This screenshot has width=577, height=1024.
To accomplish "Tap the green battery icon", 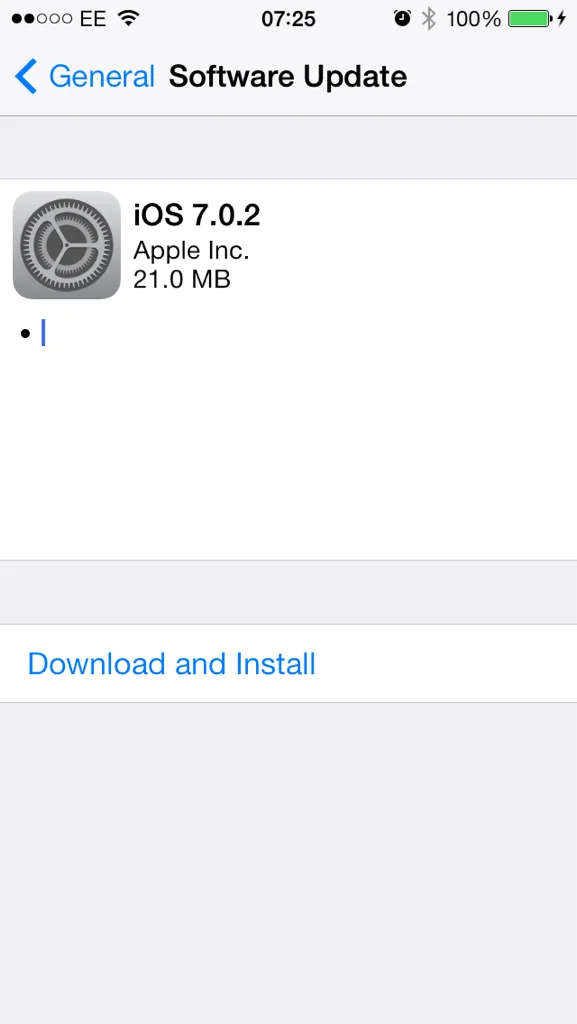I will pyautogui.click(x=529, y=18).
